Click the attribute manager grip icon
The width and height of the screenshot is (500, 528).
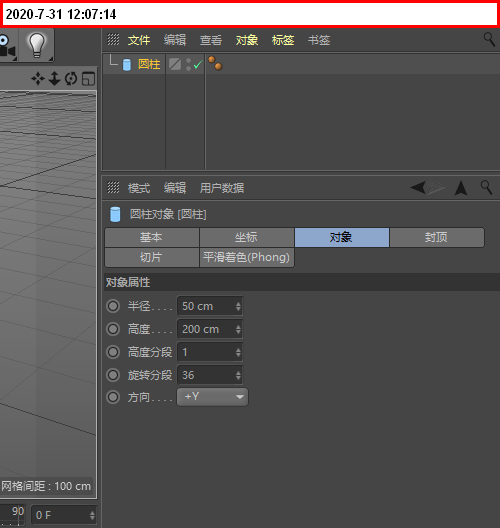[113, 187]
